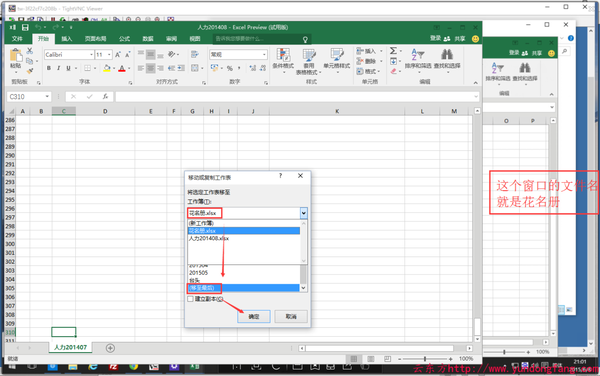This screenshot has width=600, height=376.
Task: Click the Insert Function fx icon
Action: [x=105, y=97]
